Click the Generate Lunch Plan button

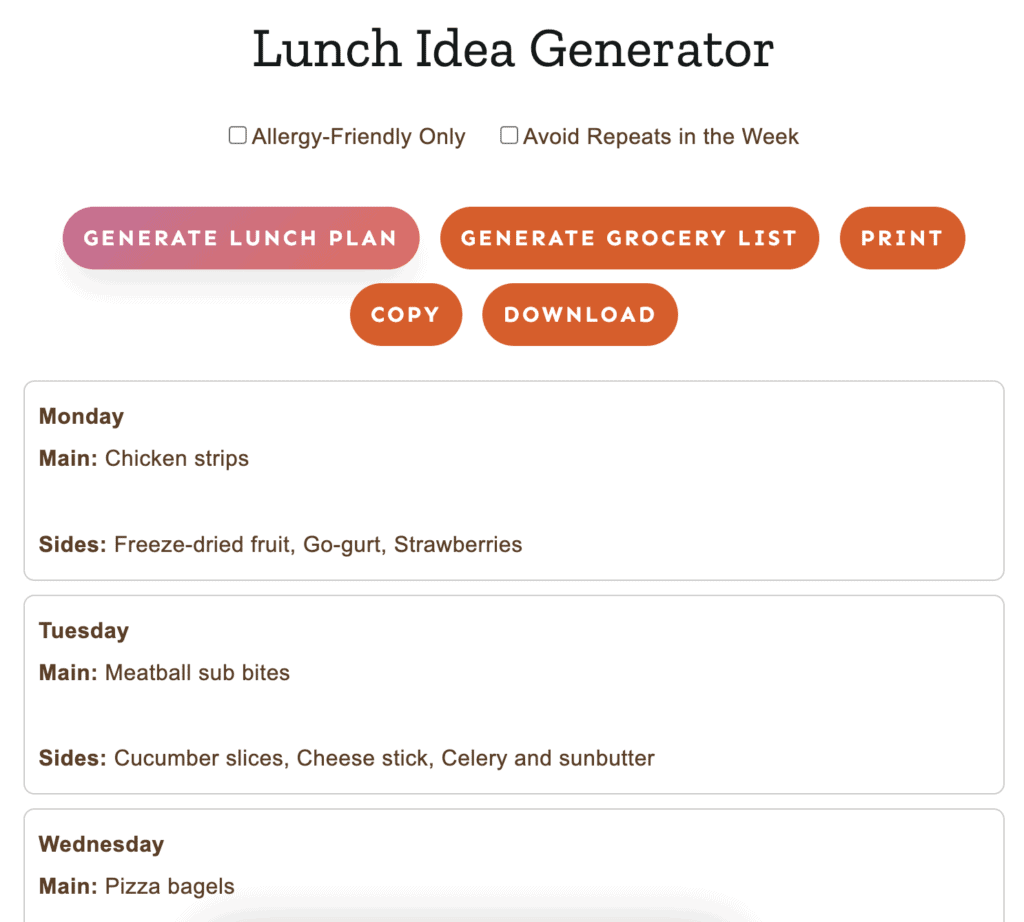tap(241, 238)
